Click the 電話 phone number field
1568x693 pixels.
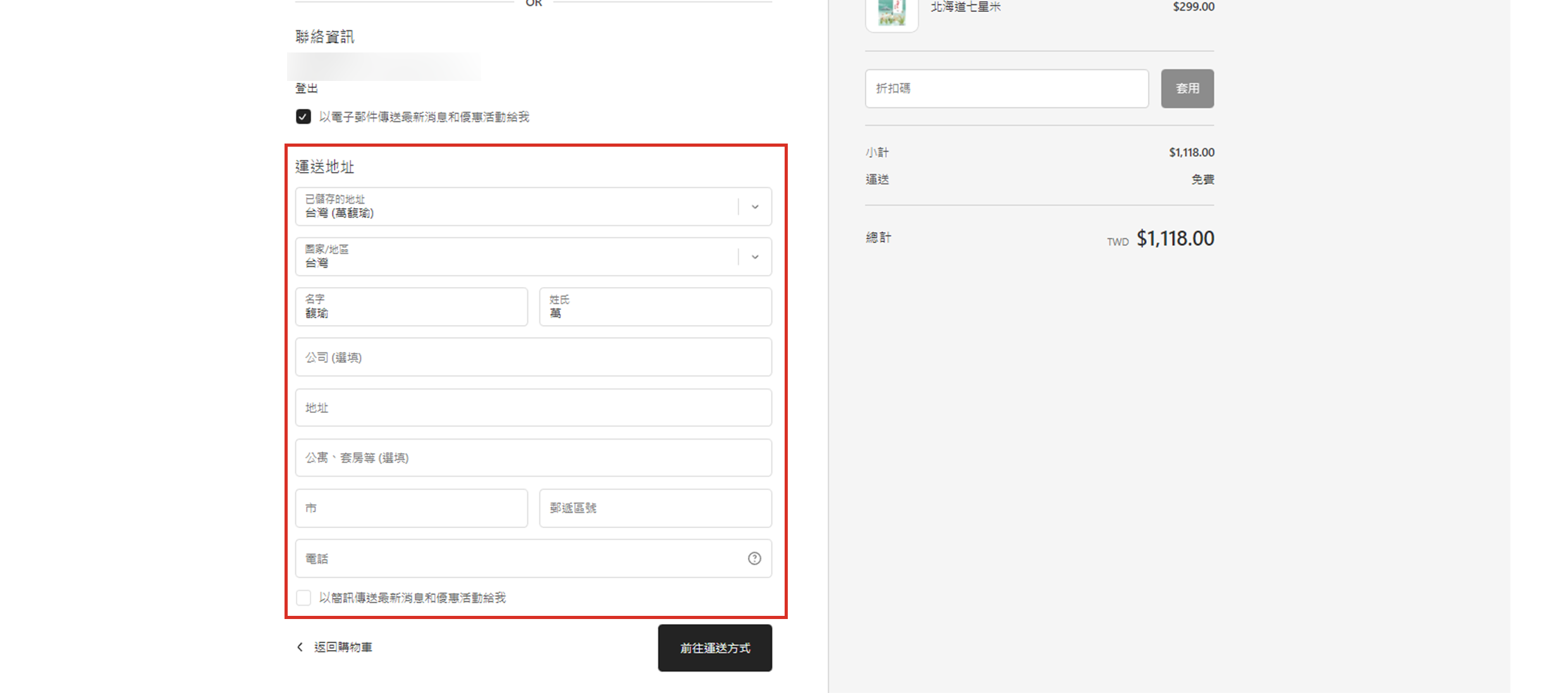click(518, 558)
